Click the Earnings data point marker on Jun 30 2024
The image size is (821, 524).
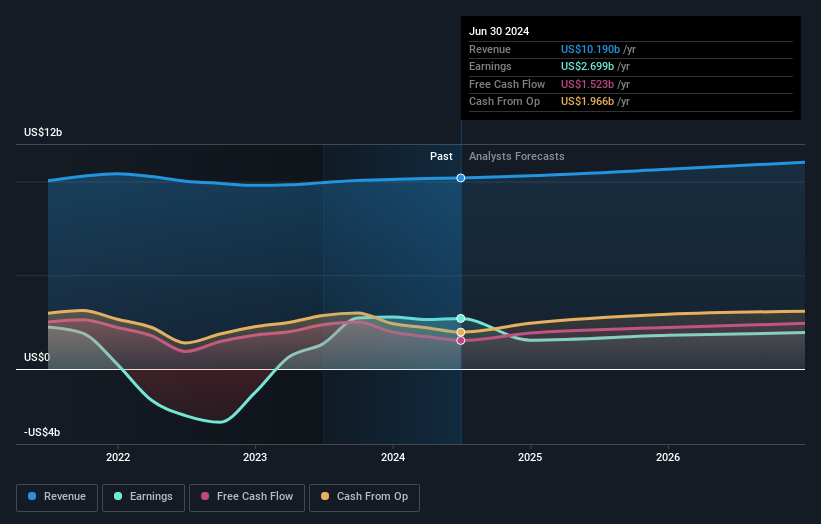tap(461, 318)
